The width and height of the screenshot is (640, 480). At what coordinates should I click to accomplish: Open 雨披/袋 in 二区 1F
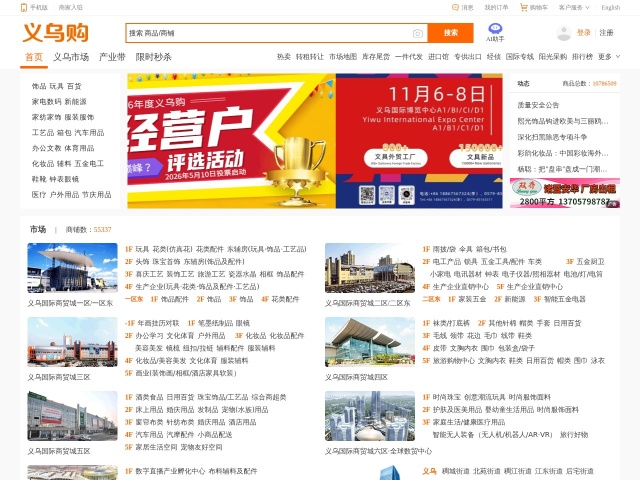click(x=442, y=249)
